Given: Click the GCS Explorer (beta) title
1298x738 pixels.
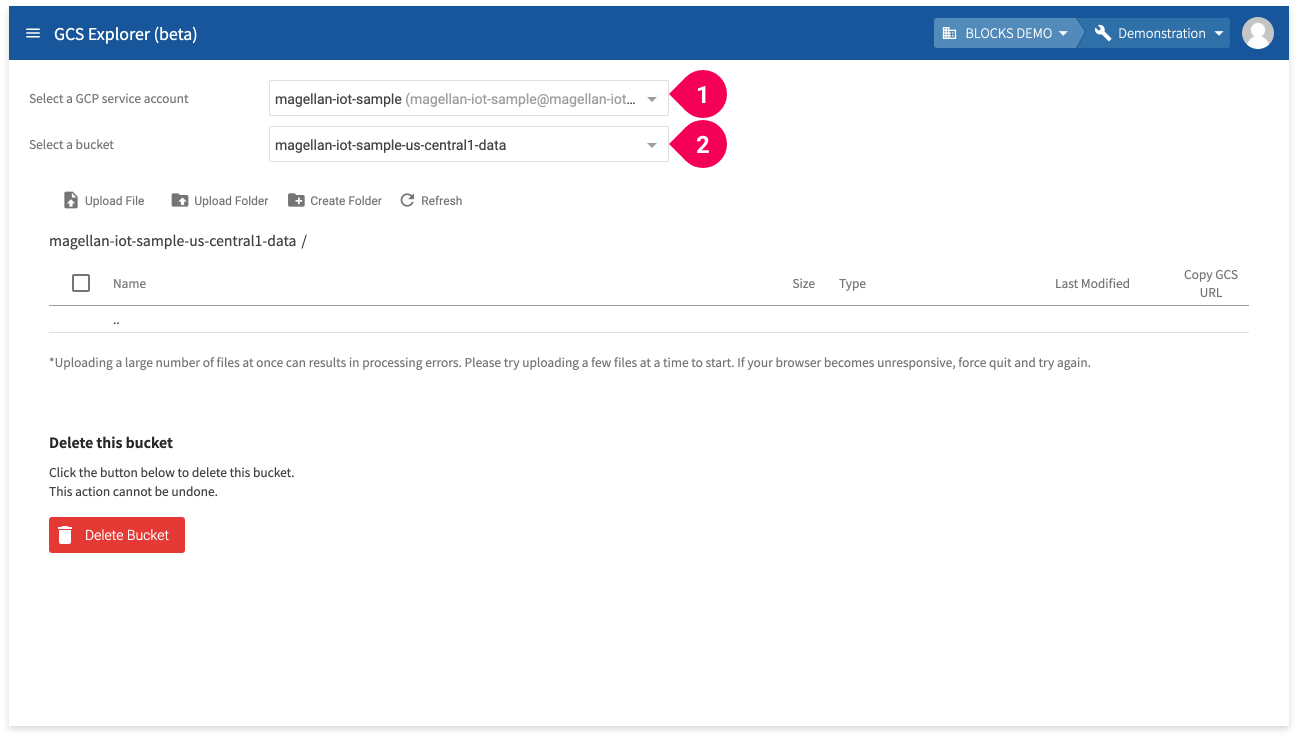Looking at the screenshot, I should coord(125,34).
